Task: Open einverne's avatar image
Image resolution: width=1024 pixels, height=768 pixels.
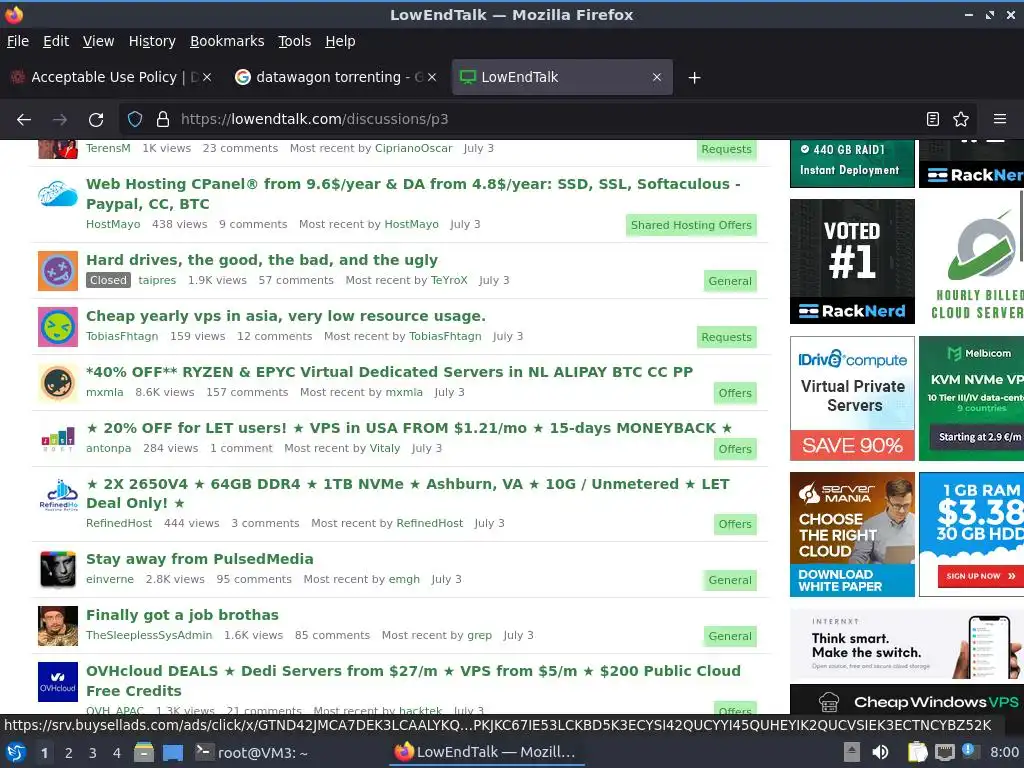Action: click(x=57, y=570)
